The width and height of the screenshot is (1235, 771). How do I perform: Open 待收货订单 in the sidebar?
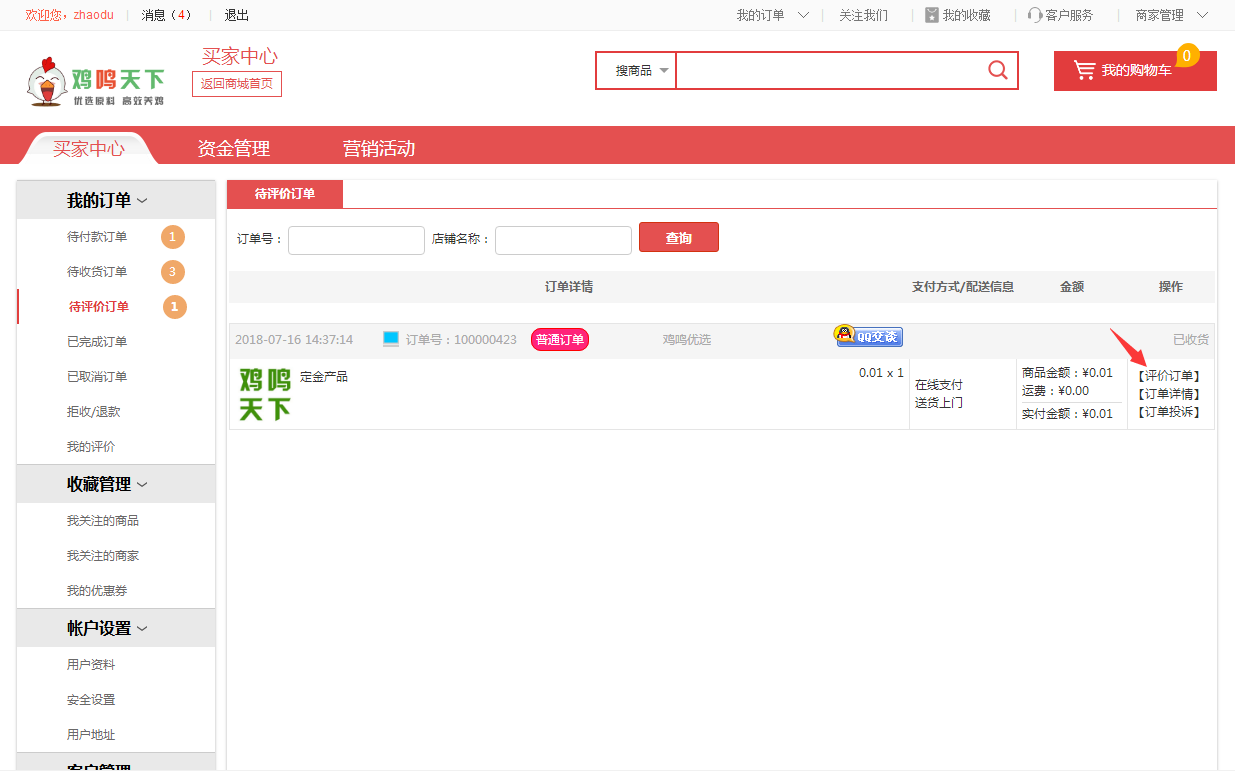coord(97,272)
